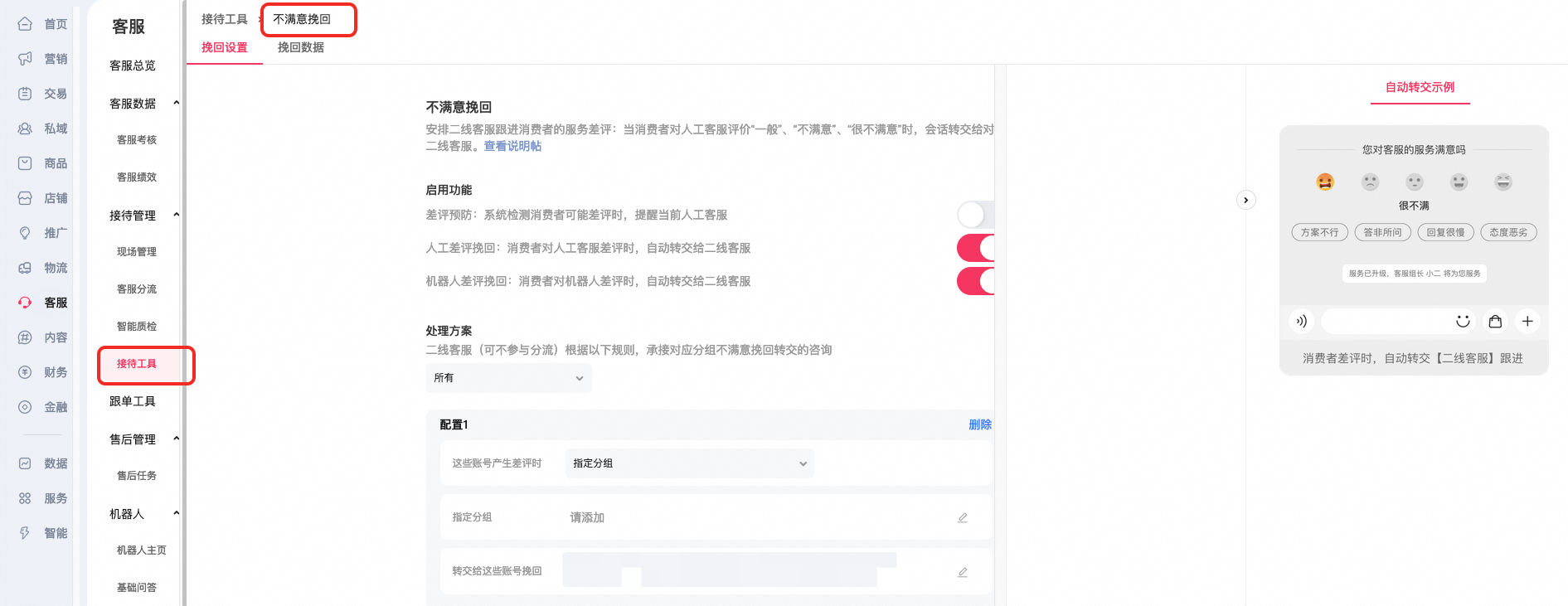Open the 内容 icon in sidebar

point(25,337)
